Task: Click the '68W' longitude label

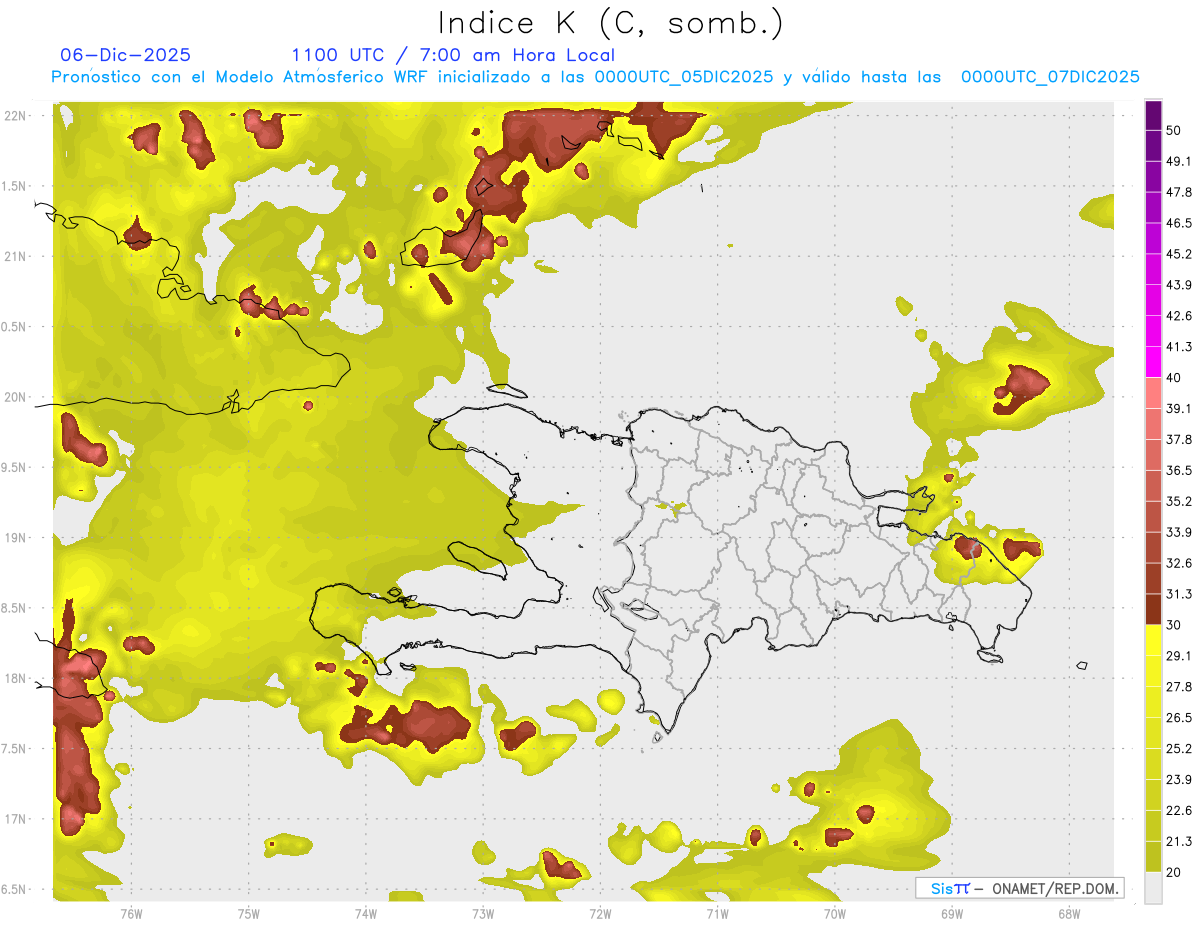Action: (x=1068, y=914)
